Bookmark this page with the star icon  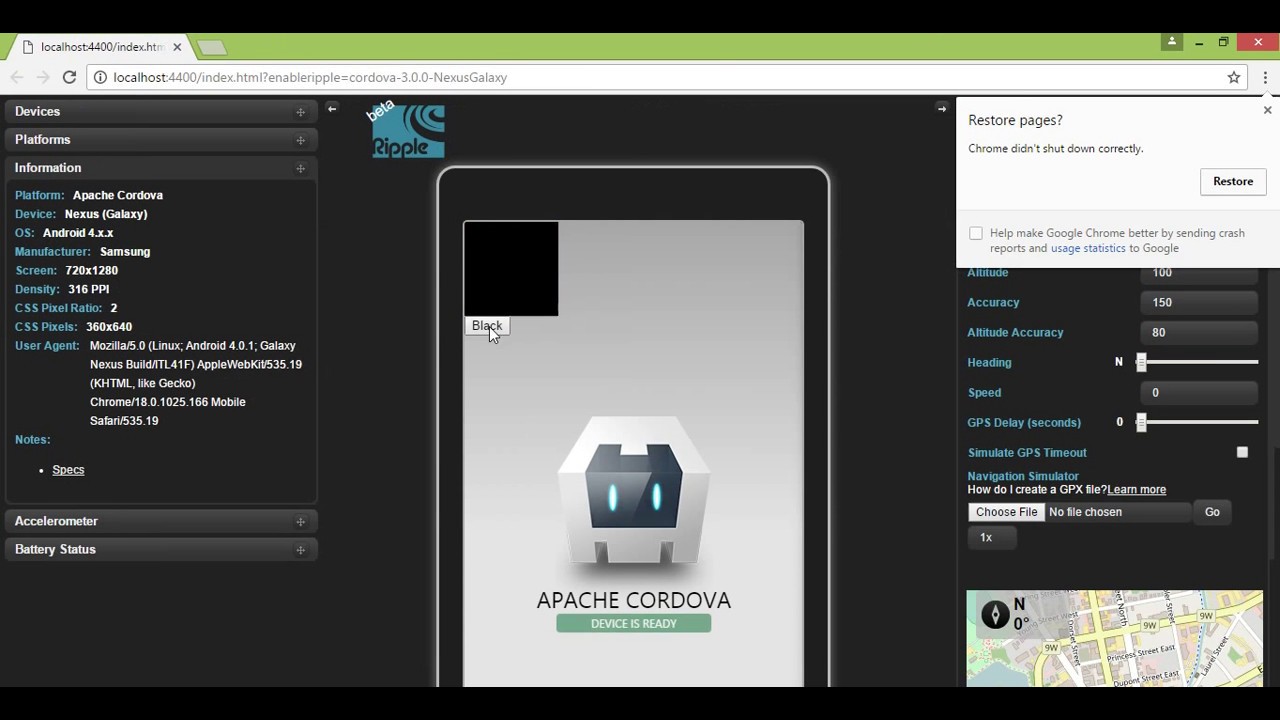click(x=1234, y=77)
